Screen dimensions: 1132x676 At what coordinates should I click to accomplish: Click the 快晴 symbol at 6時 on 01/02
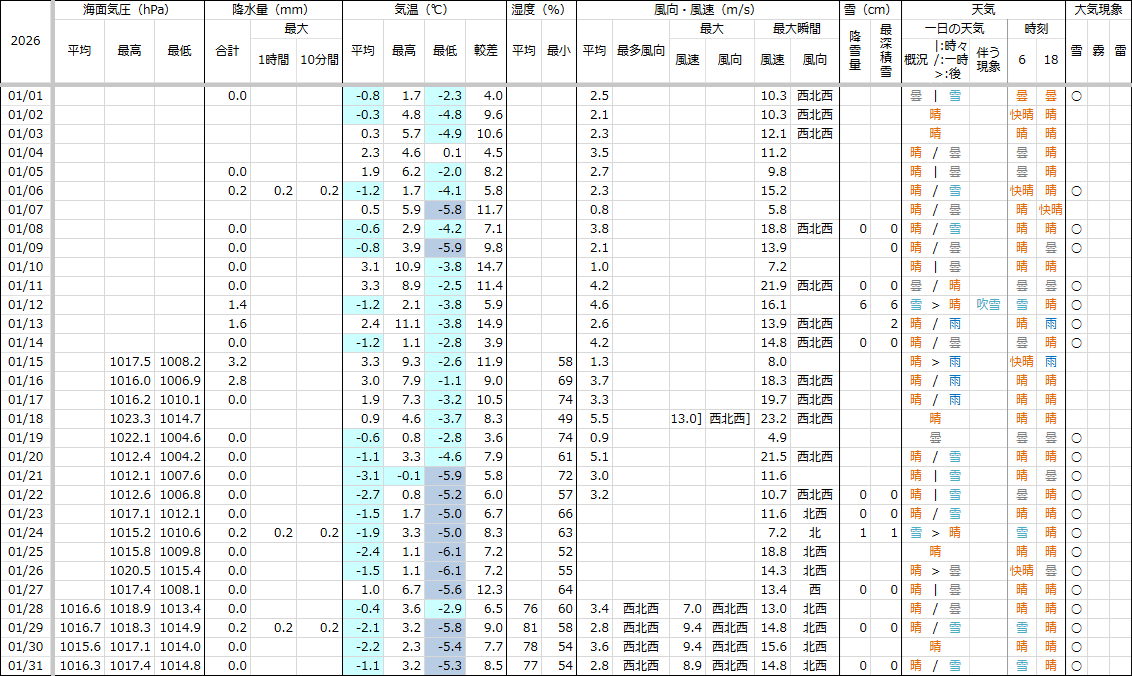coord(1021,115)
